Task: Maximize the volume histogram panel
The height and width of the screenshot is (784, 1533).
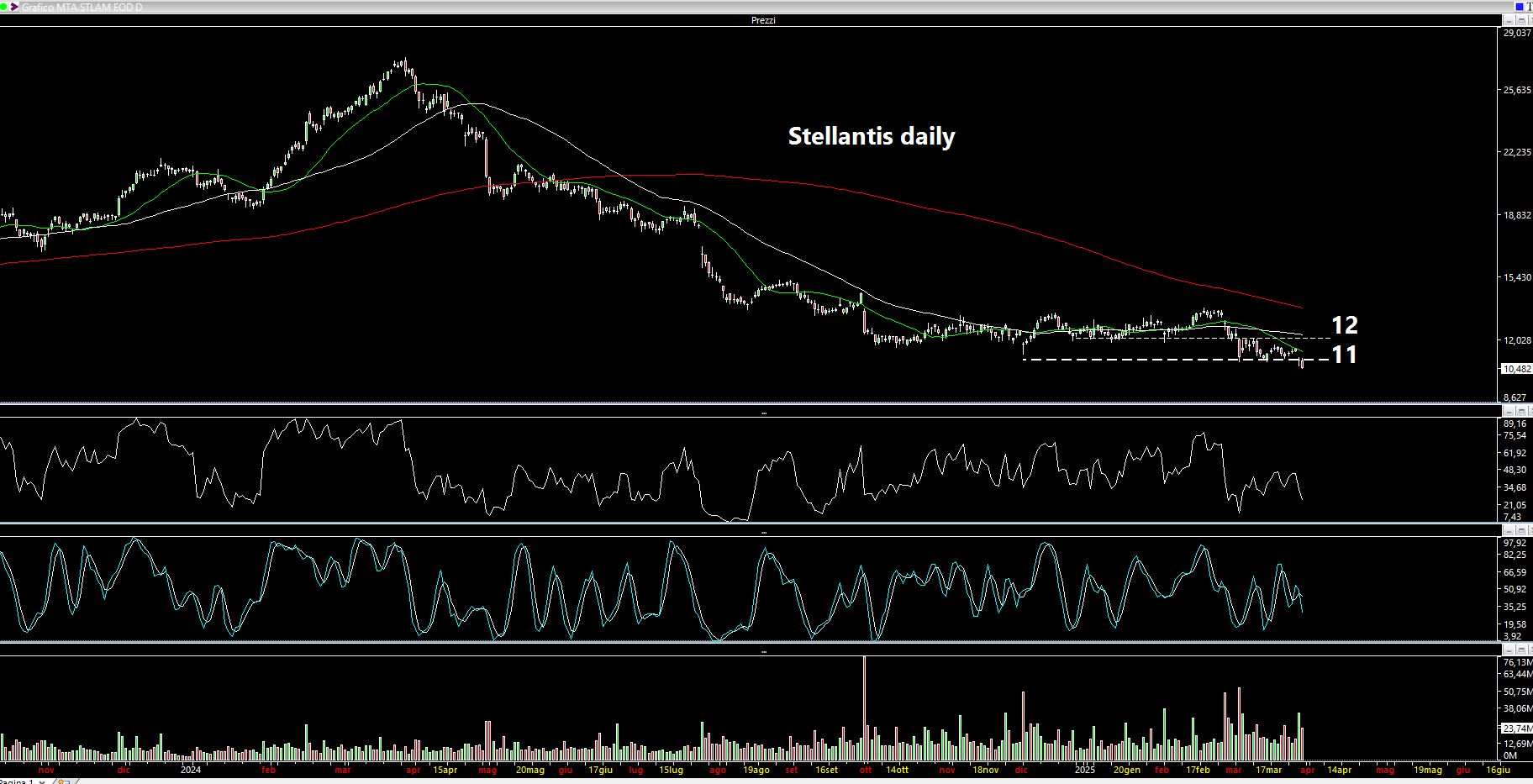Action: (1521, 650)
